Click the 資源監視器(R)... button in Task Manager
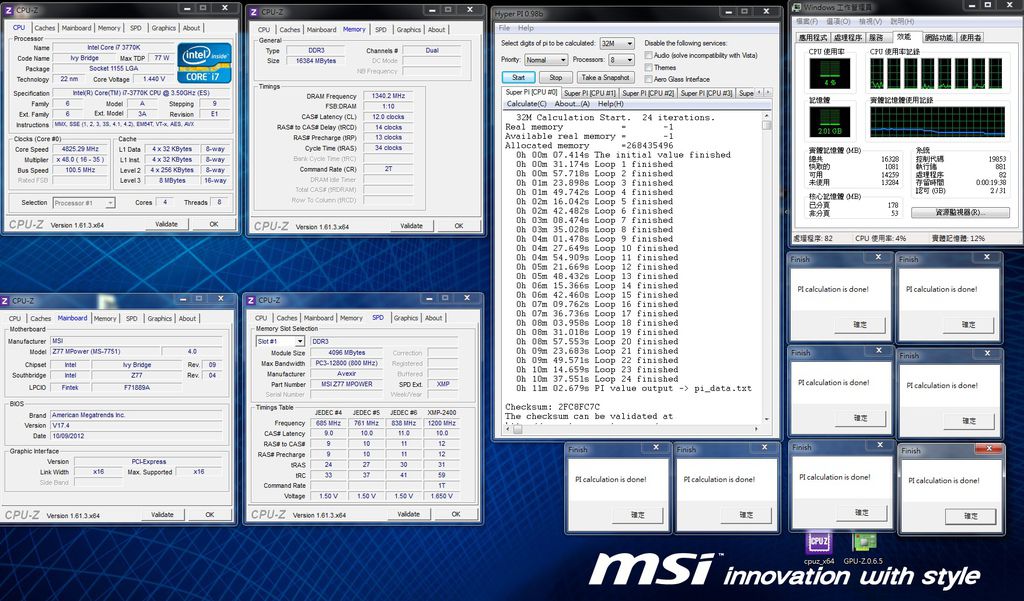This screenshot has height=601, width=1024. pos(960,212)
